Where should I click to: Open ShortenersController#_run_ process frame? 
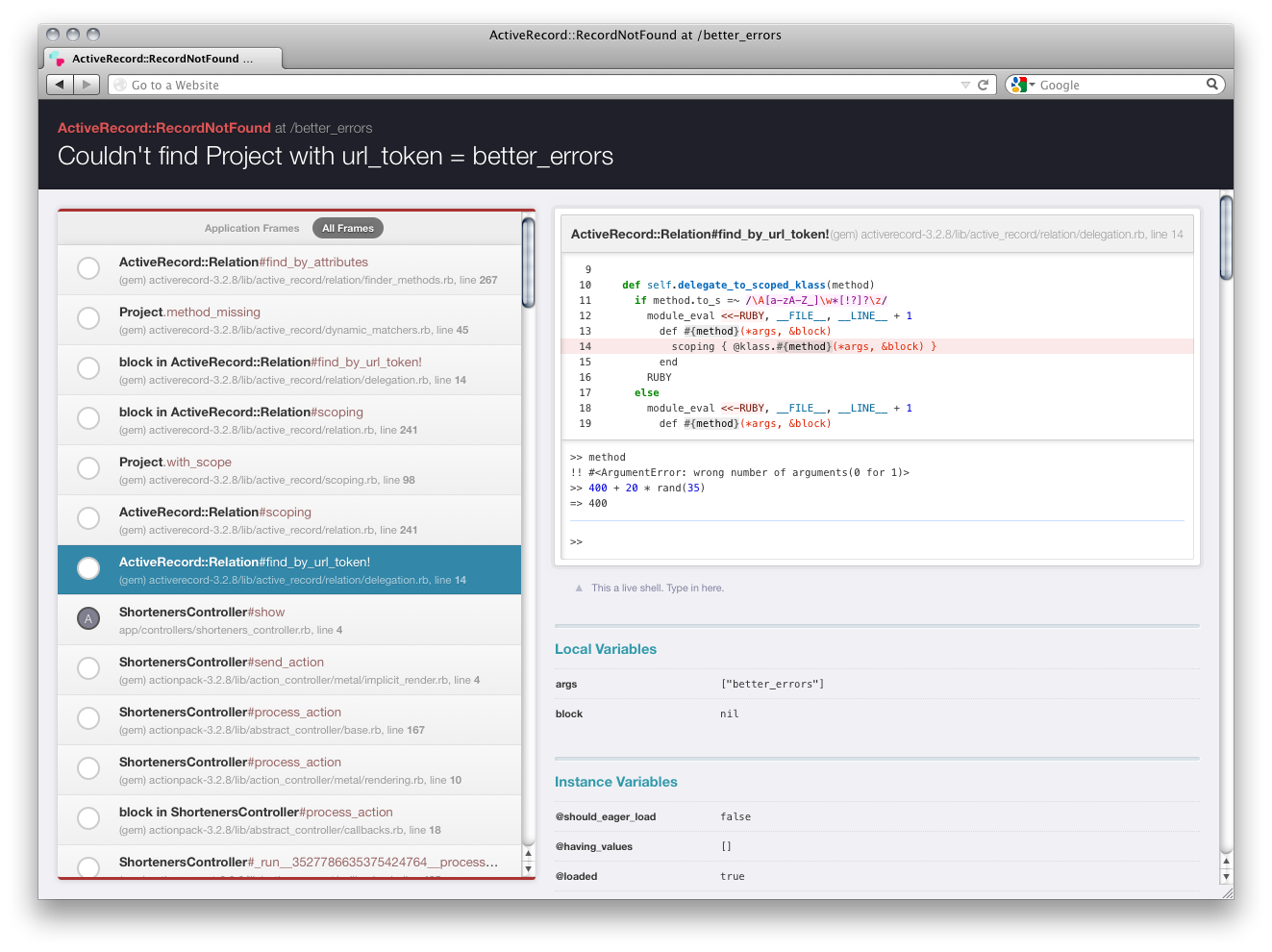[x=289, y=862]
